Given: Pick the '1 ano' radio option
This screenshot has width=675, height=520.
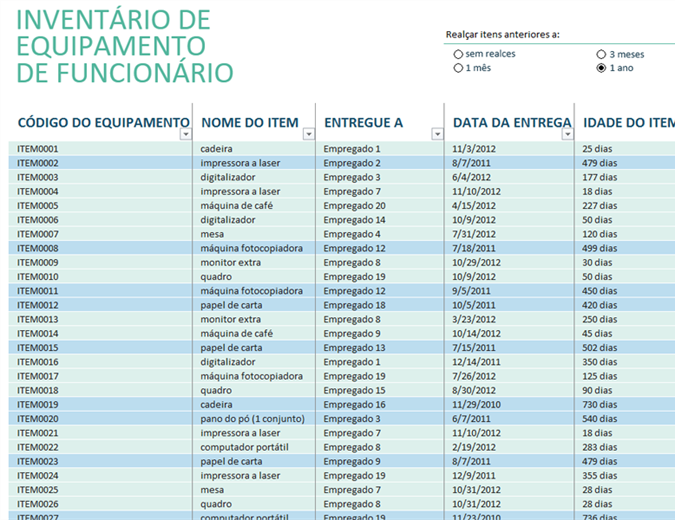Looking at the screenshot, I should coord(601,68).
